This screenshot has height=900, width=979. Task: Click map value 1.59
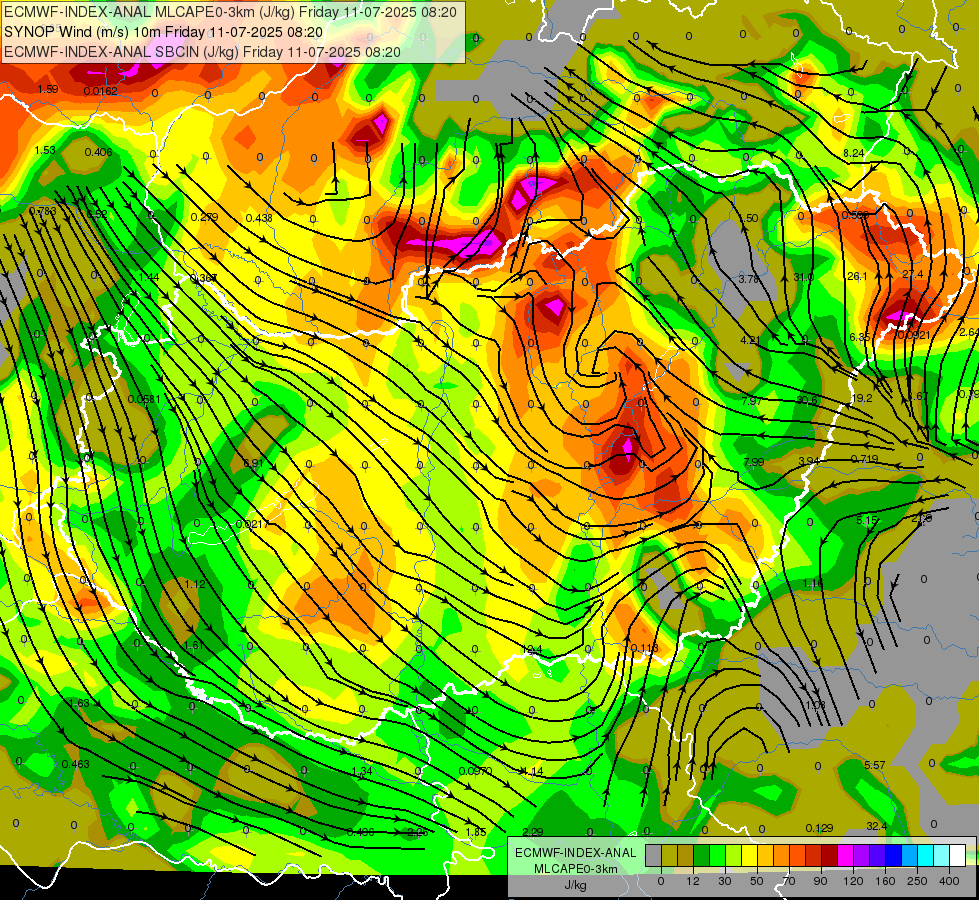47,89
